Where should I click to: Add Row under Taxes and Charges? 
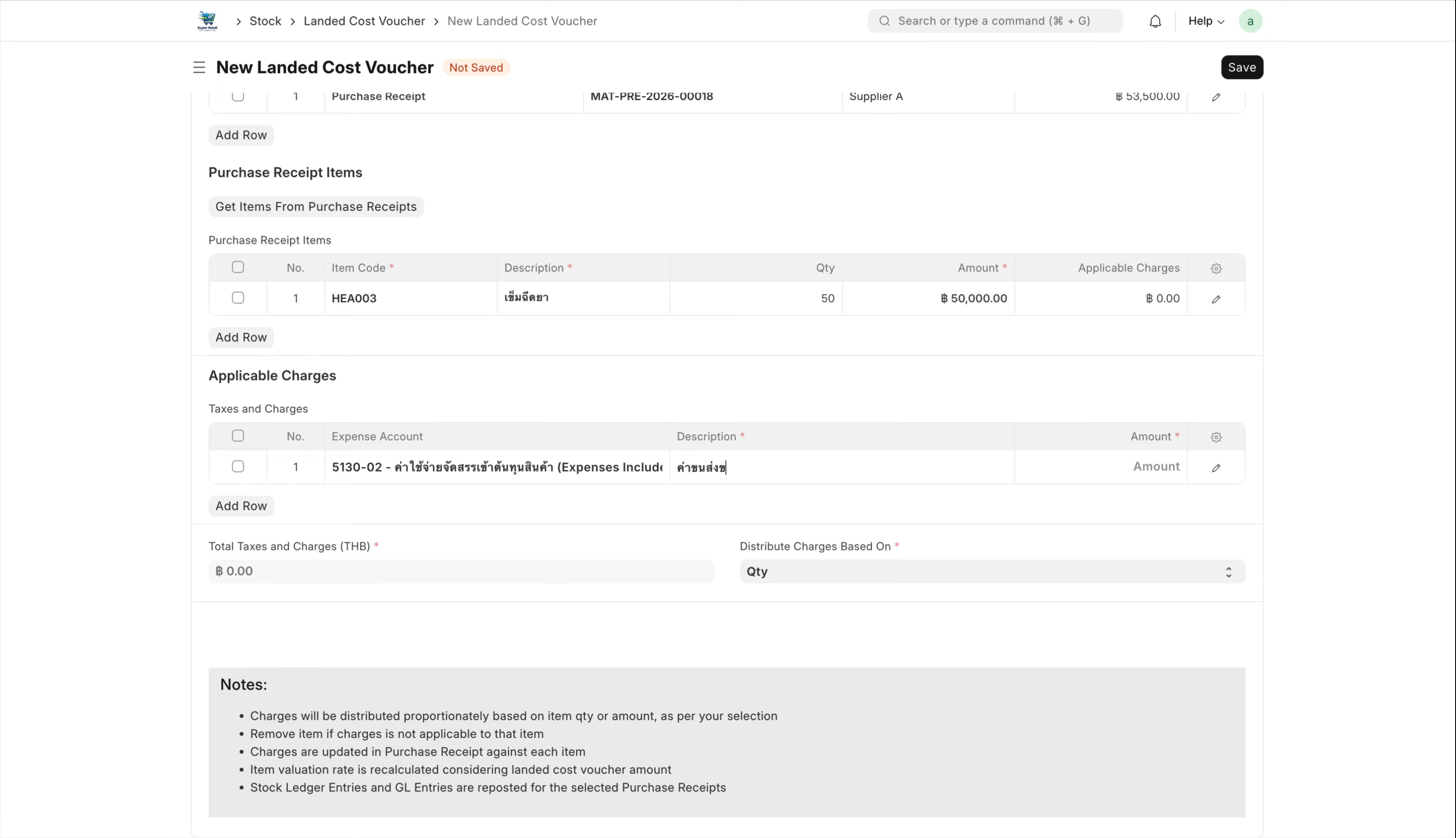[241, 506]
